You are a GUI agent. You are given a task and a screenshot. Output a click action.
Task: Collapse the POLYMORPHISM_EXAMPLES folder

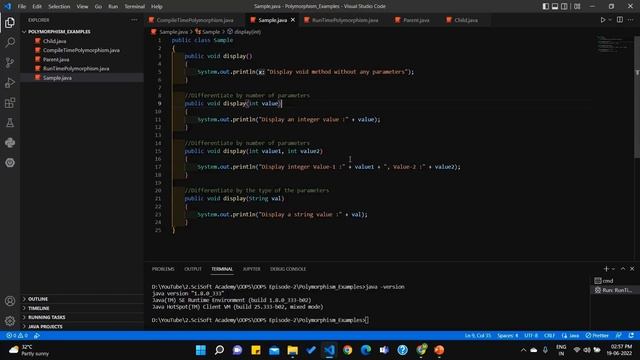(59, 31)
